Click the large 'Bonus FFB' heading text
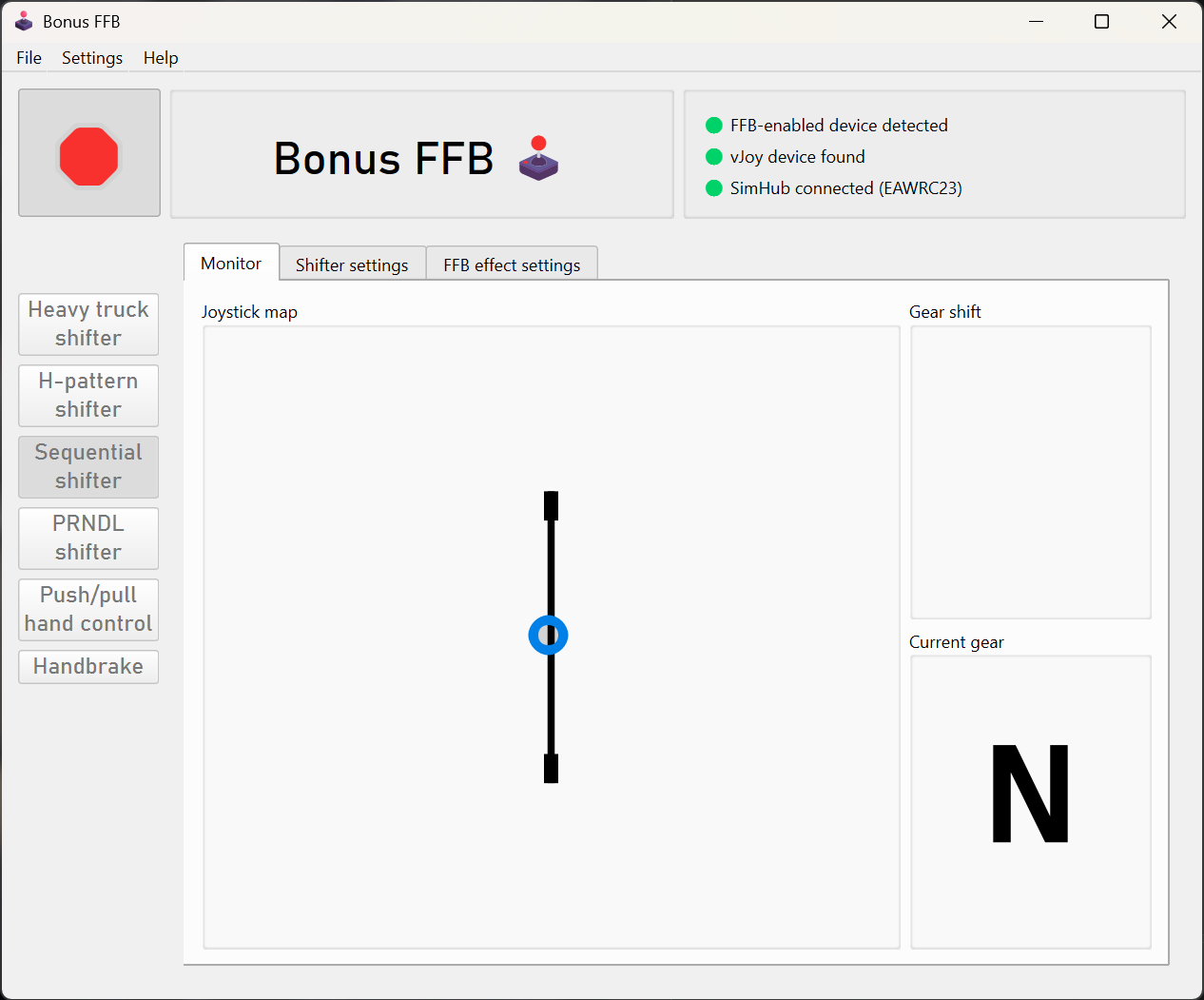The height and width of the screenshot is (1000, 1204). tap(384, 159)
